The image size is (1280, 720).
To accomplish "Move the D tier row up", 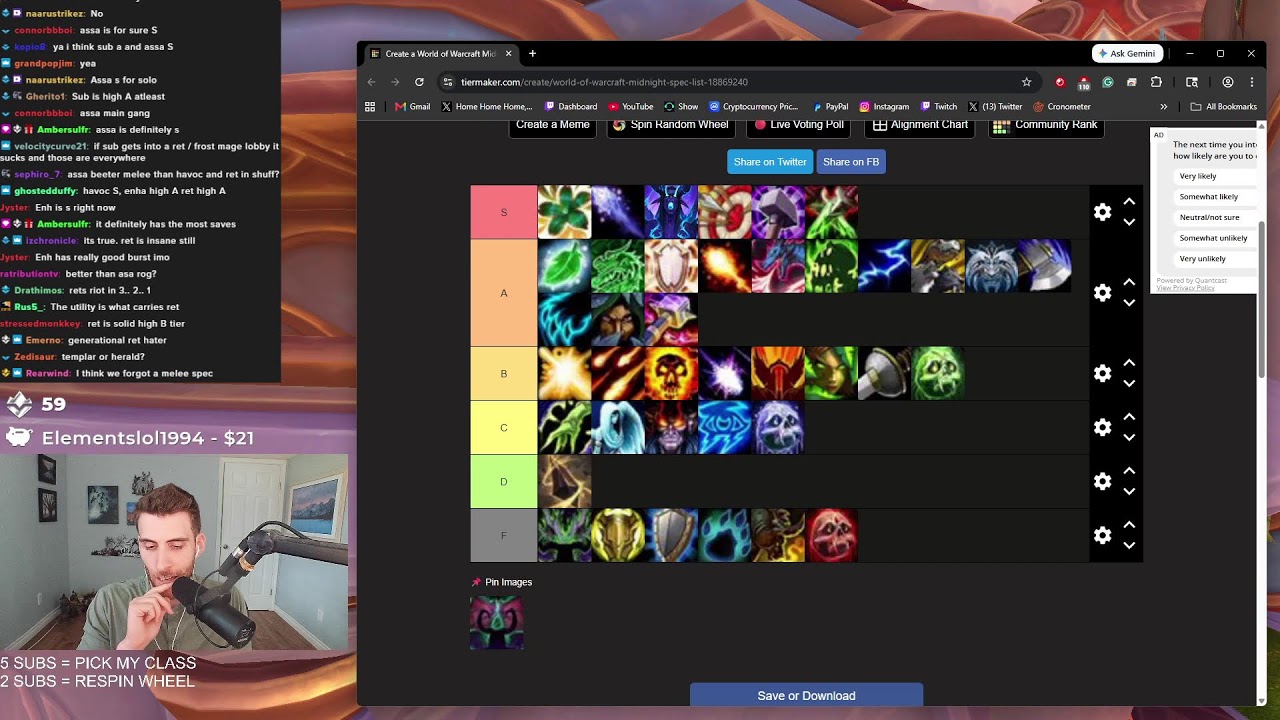I will click(x=1129, y=472).
